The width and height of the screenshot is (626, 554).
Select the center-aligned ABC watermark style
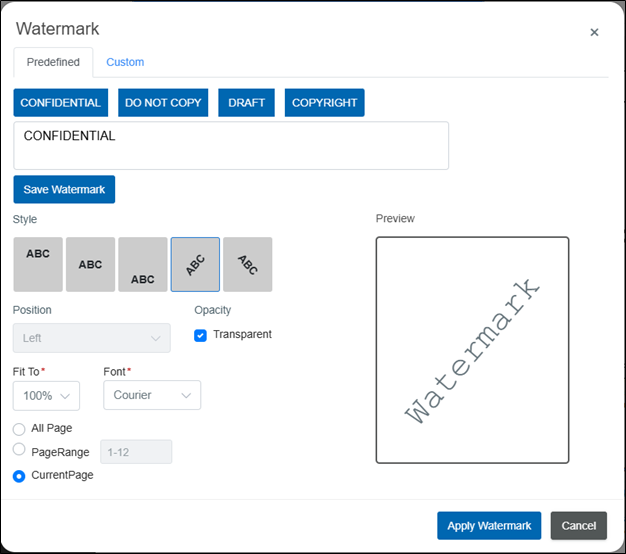point(90,264)
